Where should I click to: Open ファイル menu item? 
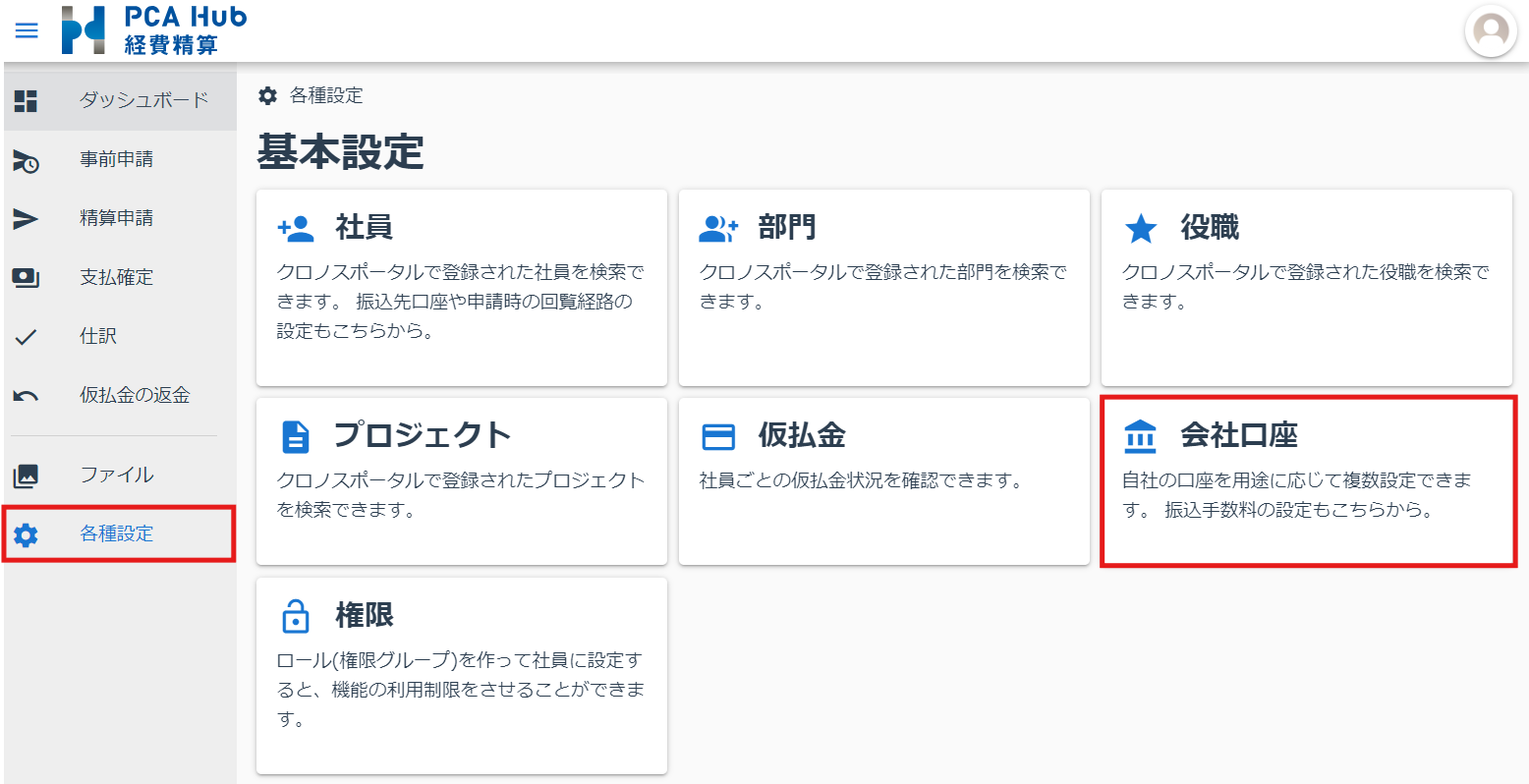(120, 475)
